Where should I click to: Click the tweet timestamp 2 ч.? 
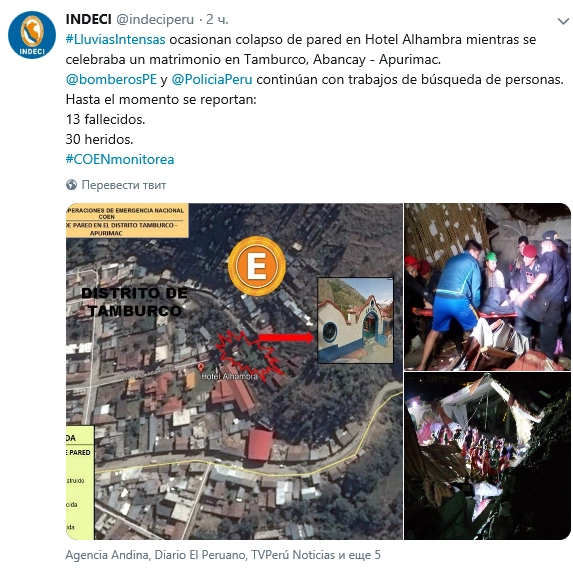(217, 19)
